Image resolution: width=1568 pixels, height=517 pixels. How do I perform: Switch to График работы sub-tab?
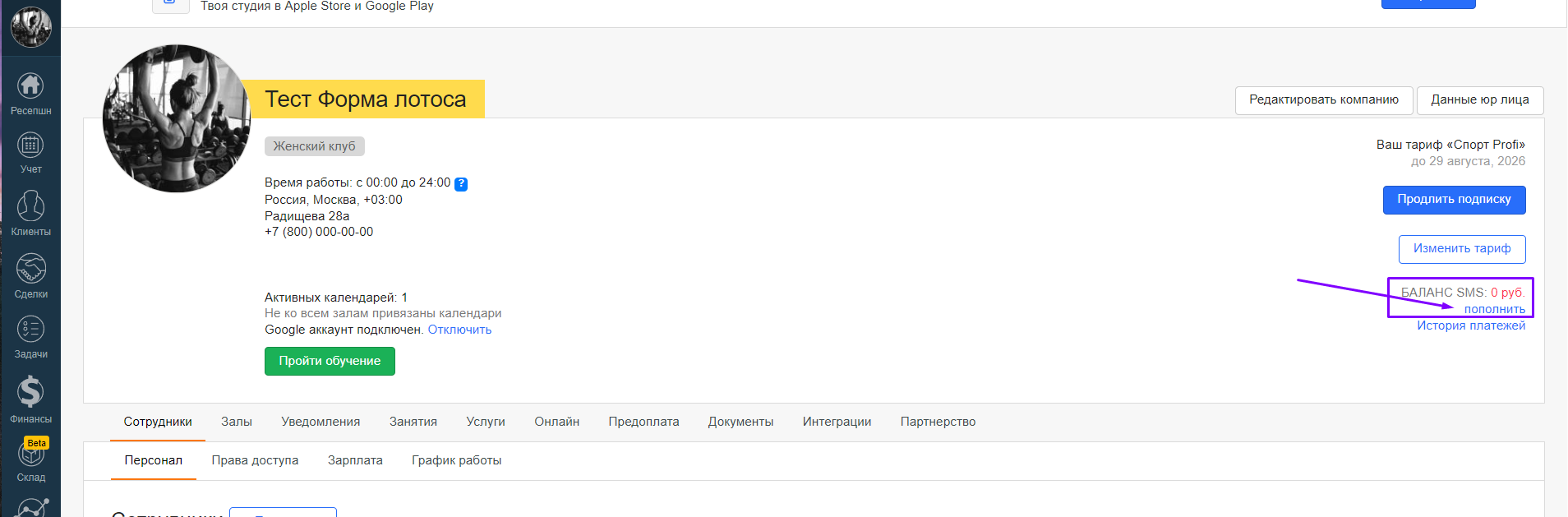[x=456, y=460]
